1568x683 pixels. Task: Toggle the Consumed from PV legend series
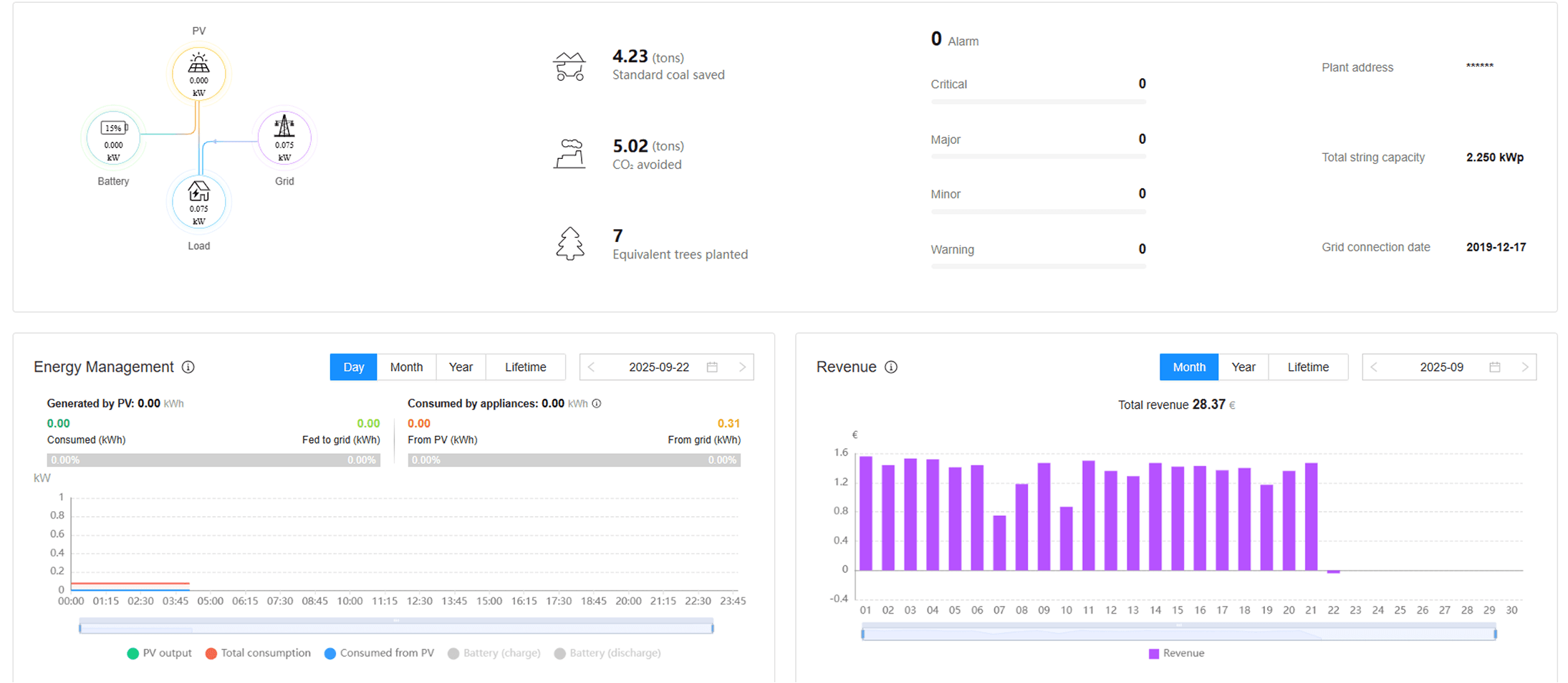[x=380, y=653]
